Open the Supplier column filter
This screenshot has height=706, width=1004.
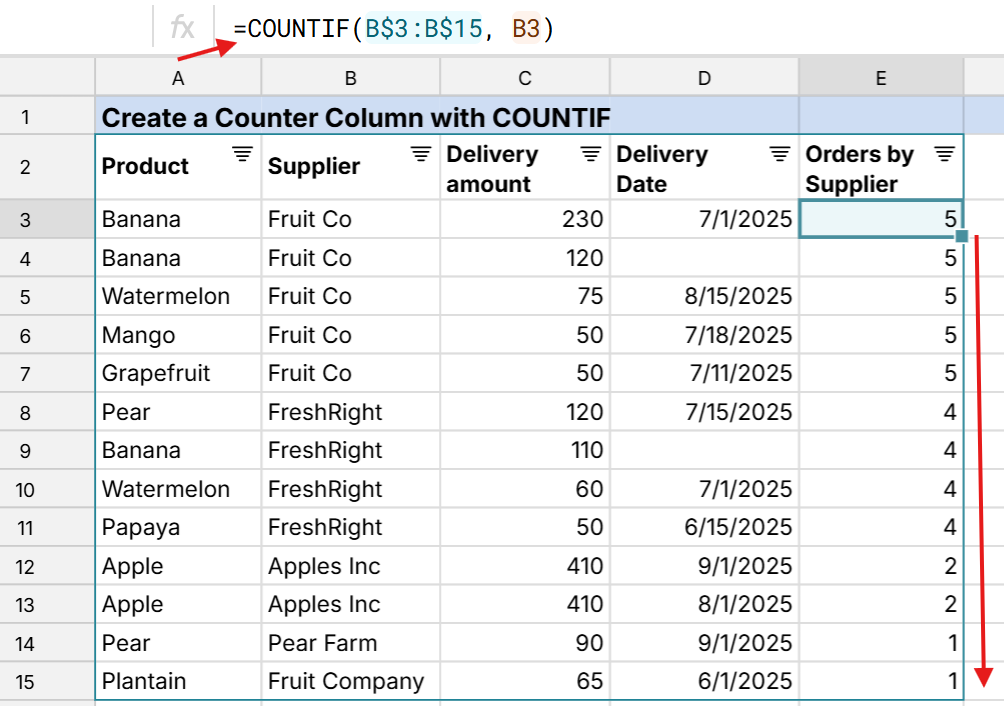pos(421,154)
